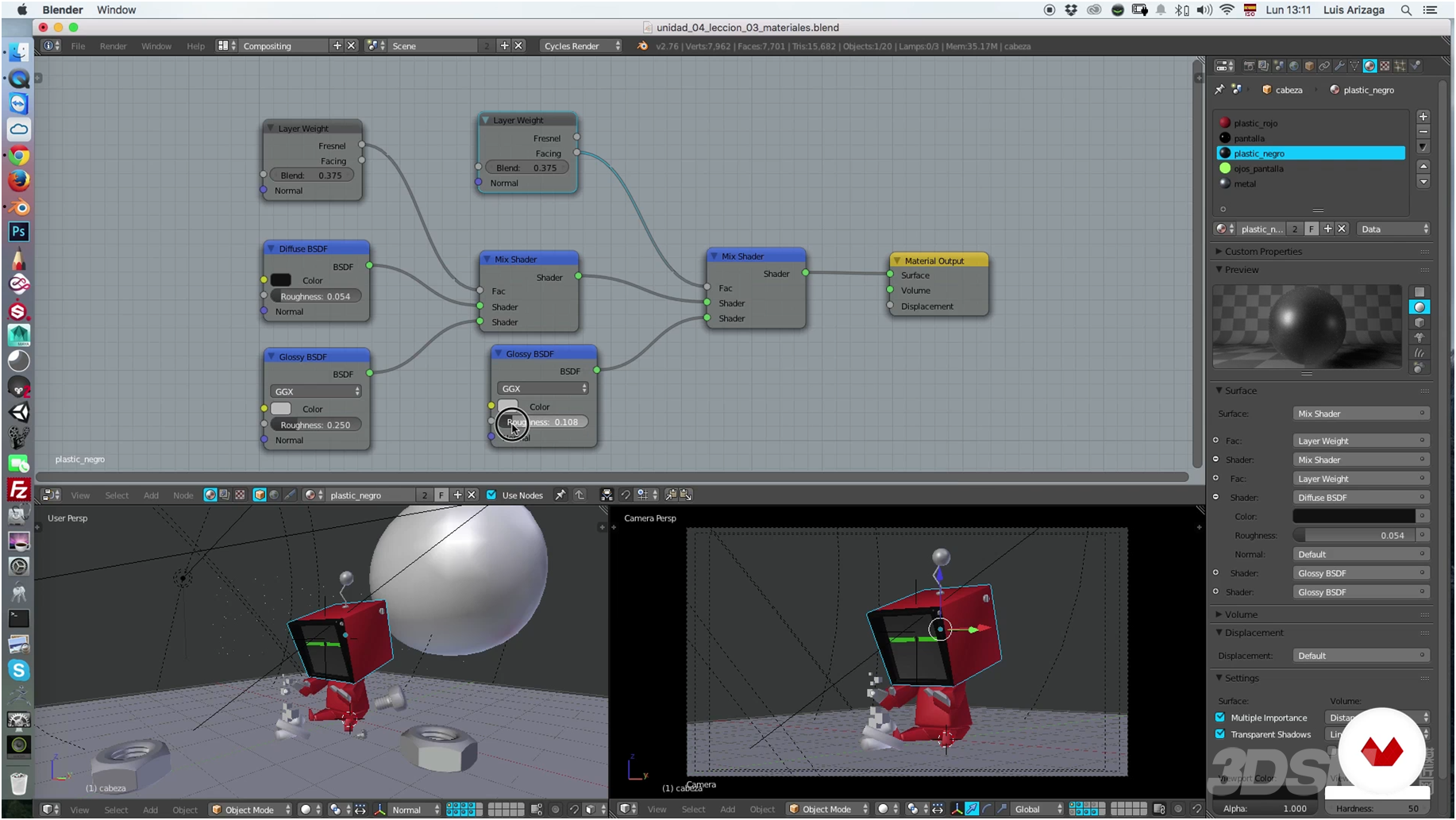
Task: Select shader nodes tree type in node editor
Action: [210, 495]
